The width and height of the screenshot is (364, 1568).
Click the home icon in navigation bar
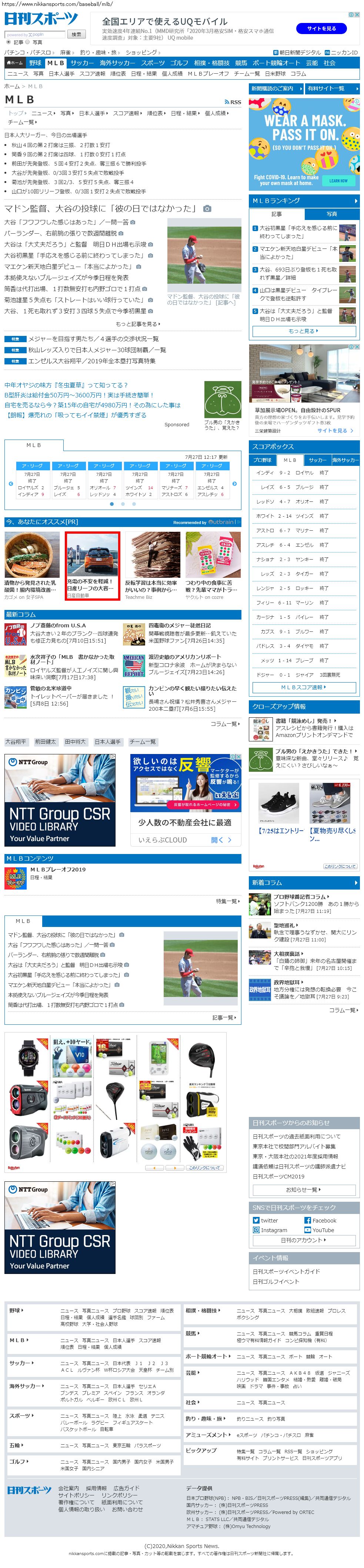coord(14,63)
